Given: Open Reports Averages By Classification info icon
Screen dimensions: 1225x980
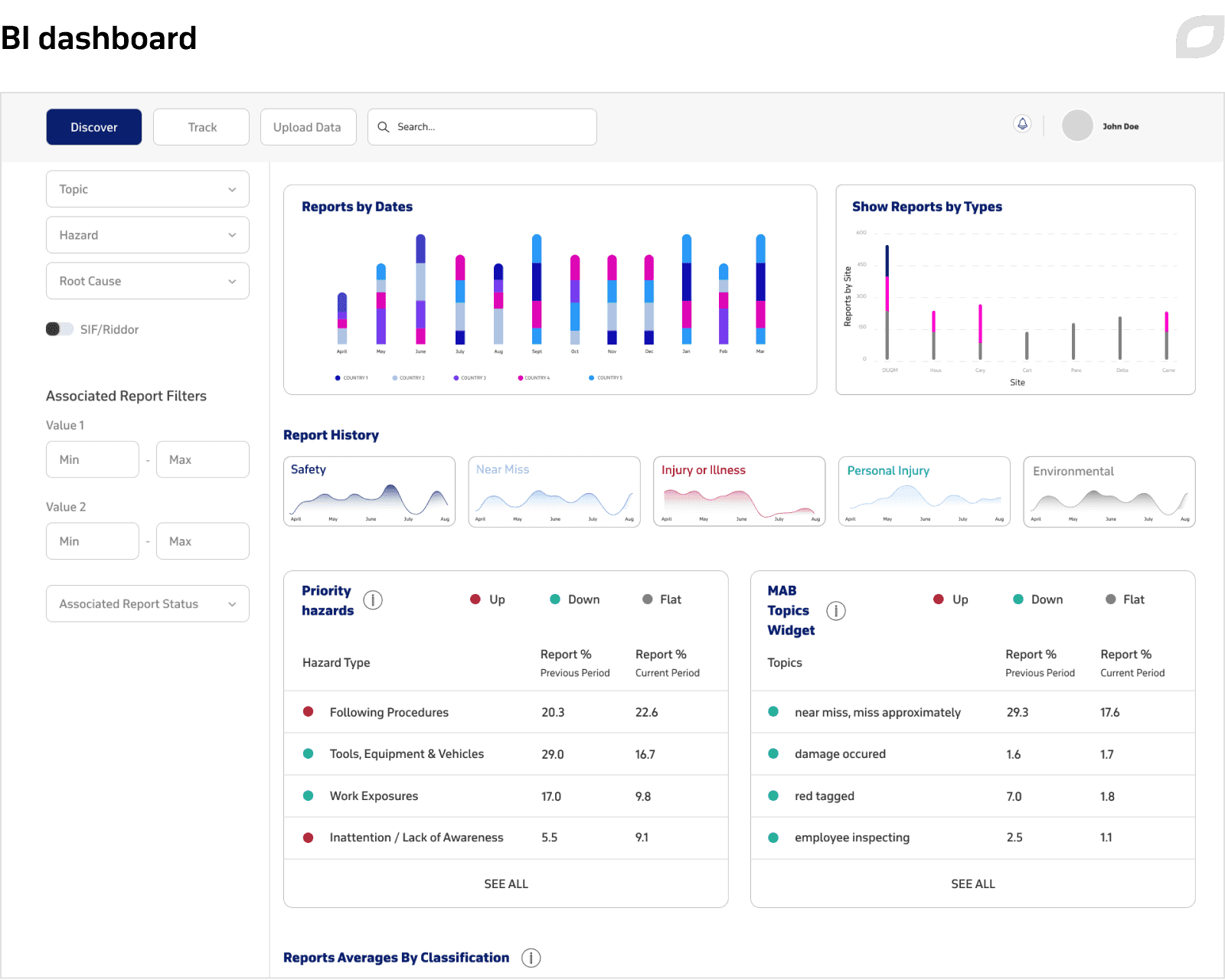Looking at the screenshot, I should [x=531, y=958].
